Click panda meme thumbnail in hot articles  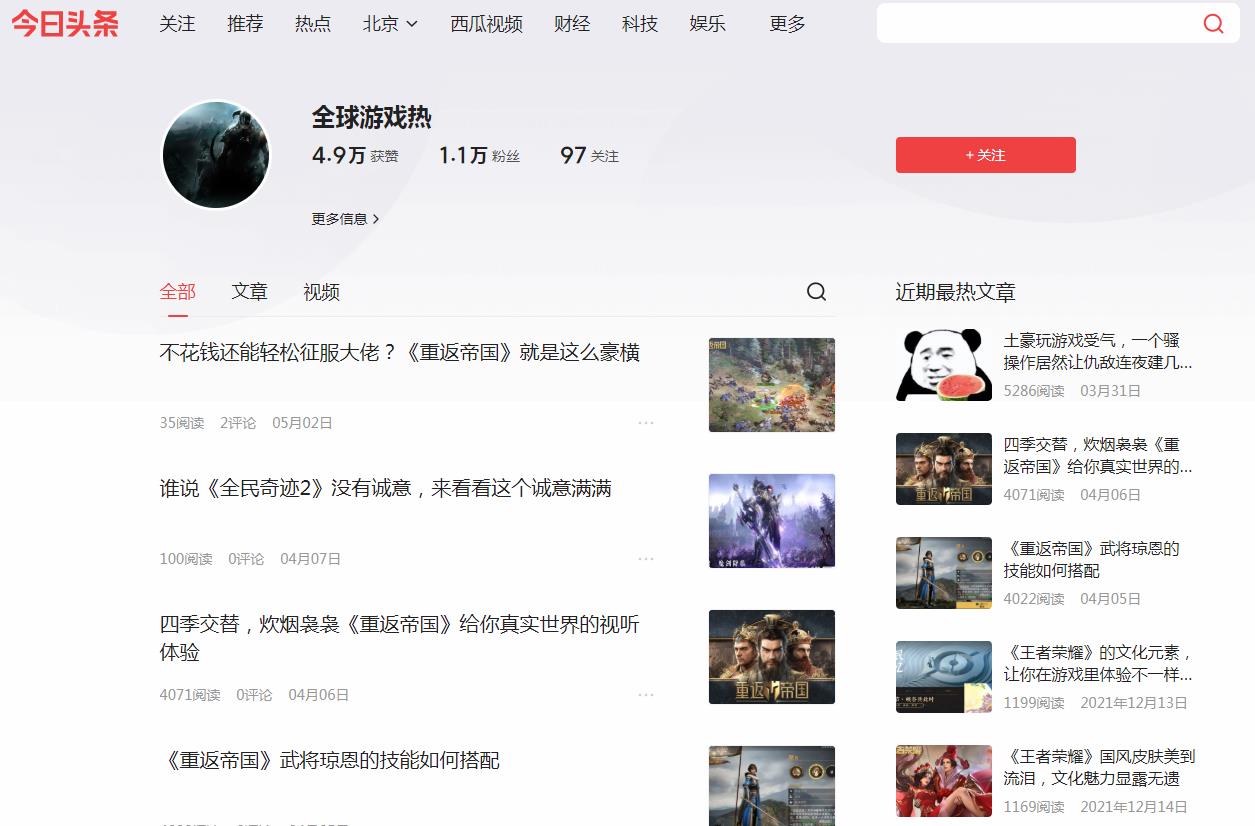click(x=944, y=365)
